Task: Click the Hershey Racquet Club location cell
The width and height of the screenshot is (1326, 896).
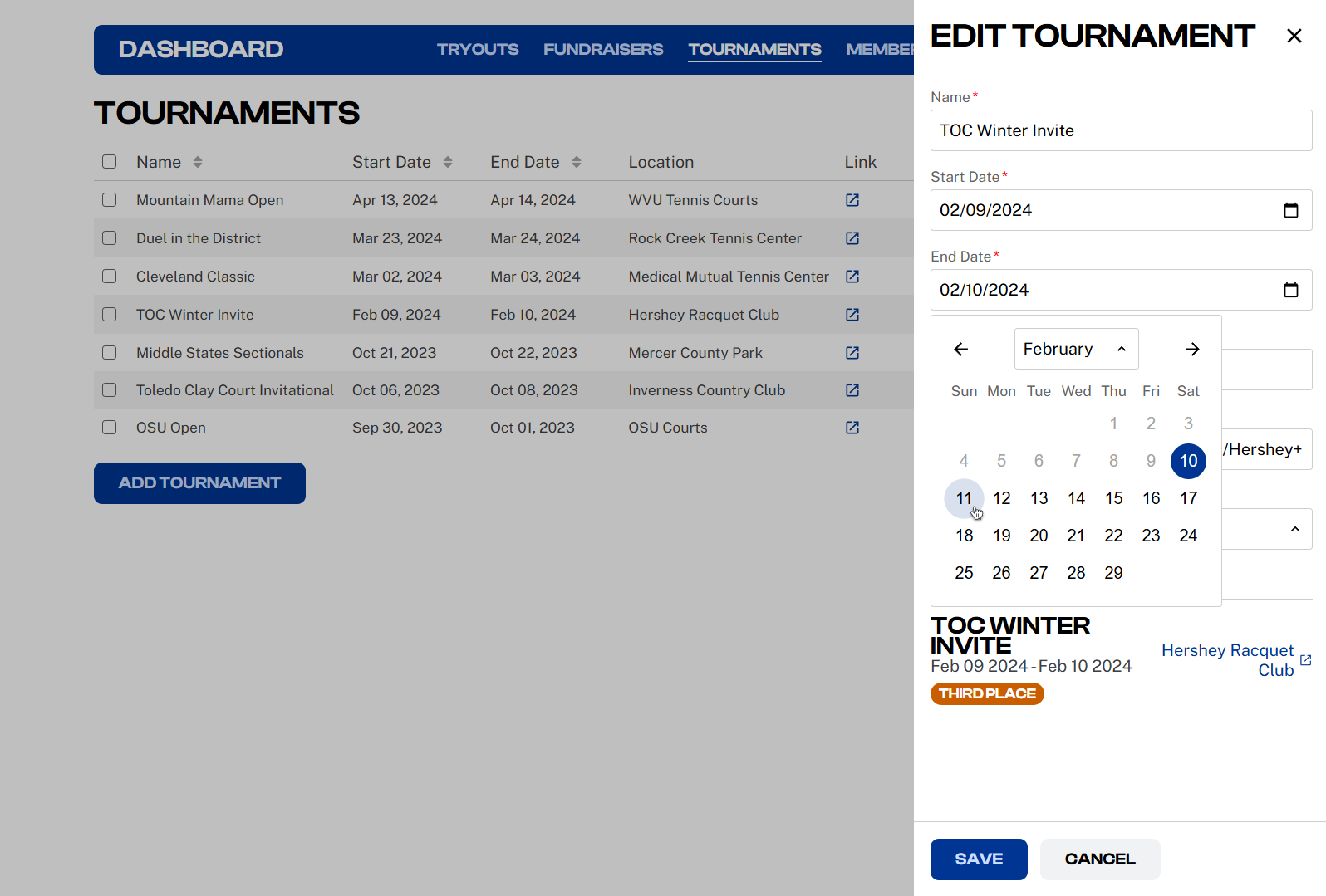Action: (704, 315)
